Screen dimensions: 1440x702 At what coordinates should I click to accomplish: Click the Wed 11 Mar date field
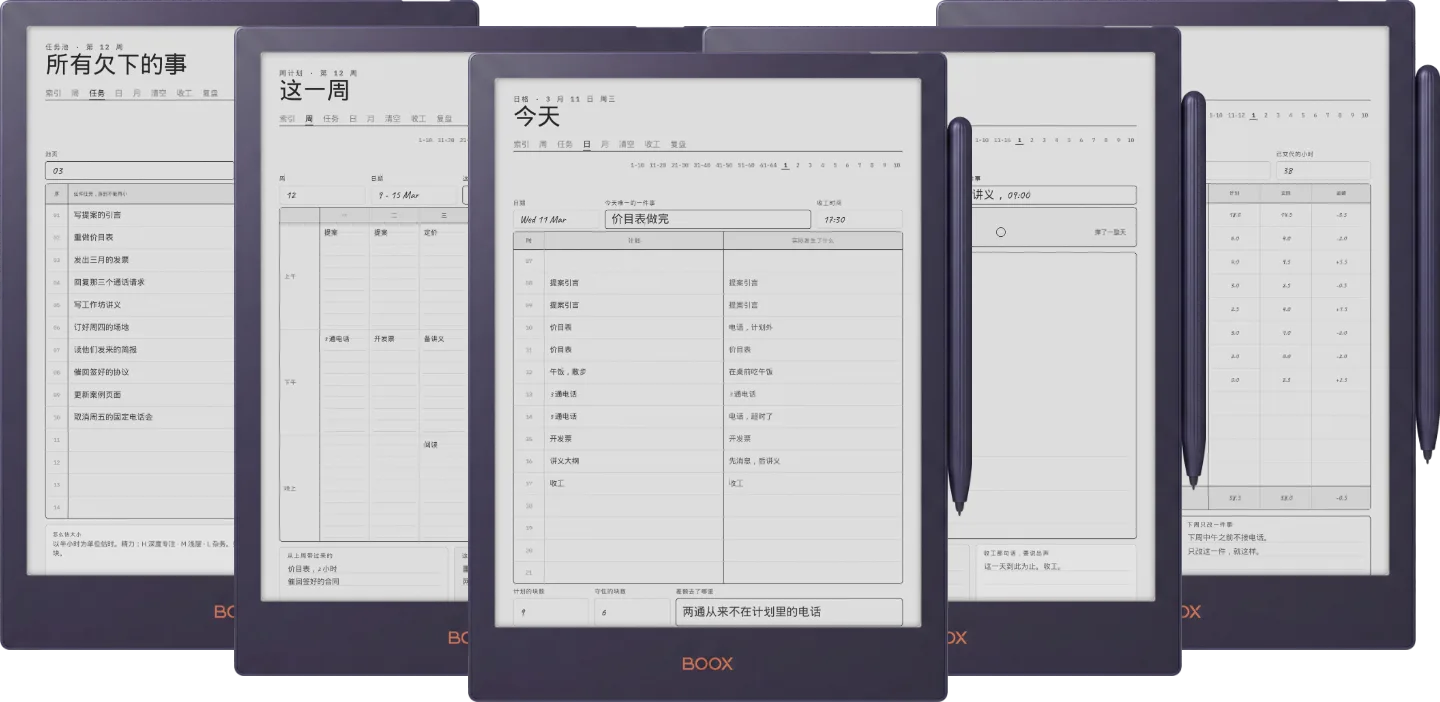555,219
